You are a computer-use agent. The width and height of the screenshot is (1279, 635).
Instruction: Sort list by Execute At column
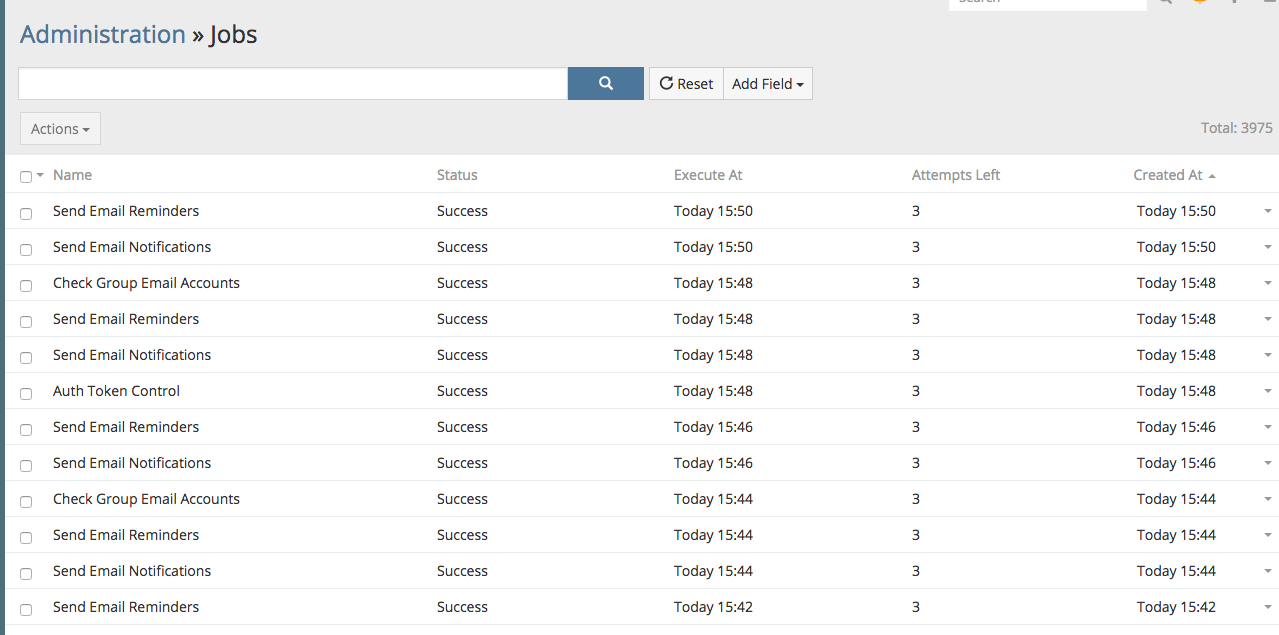pos(708,175)
